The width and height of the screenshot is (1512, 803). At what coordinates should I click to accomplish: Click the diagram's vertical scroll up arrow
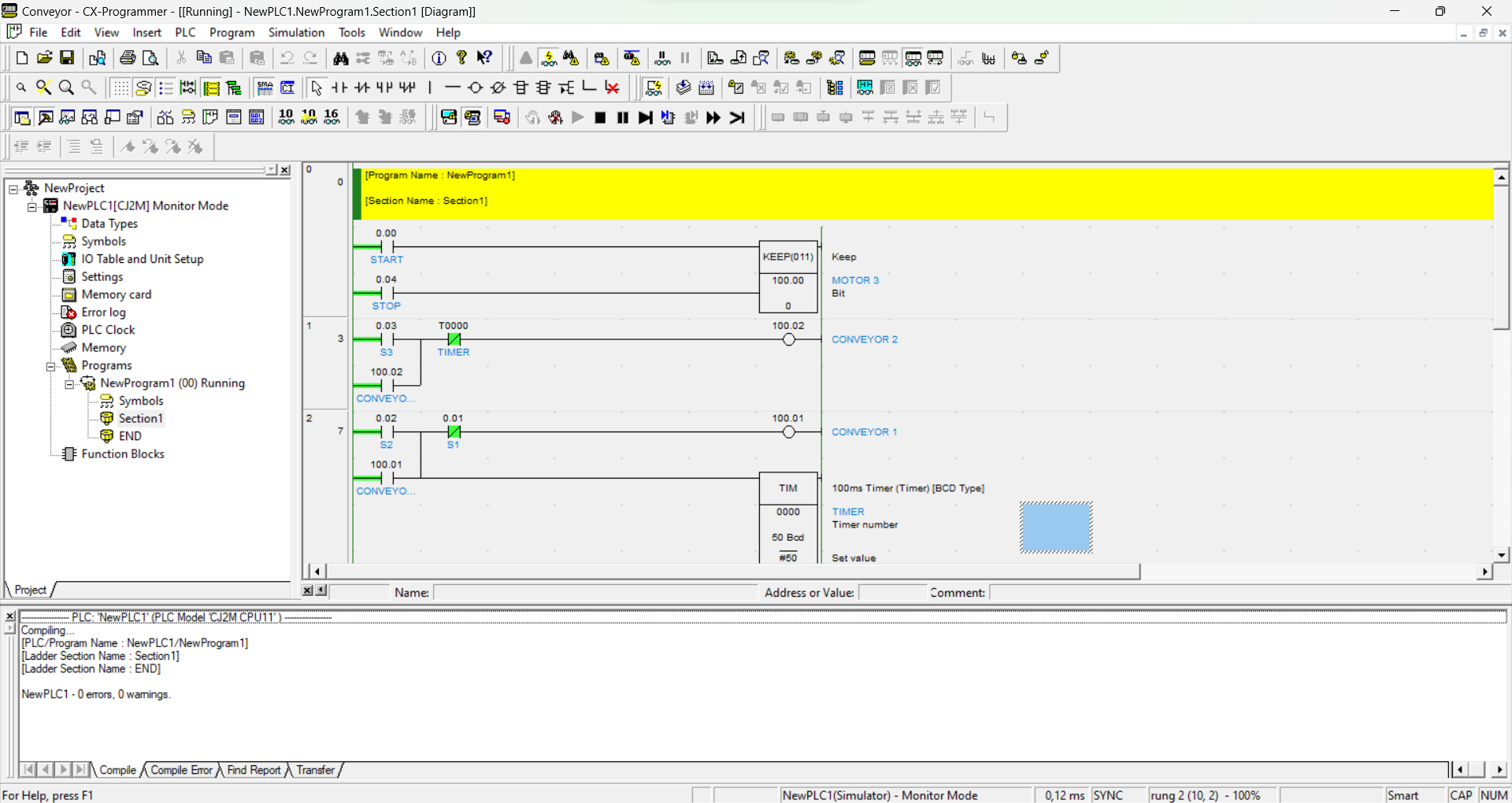click(1502, 177)
